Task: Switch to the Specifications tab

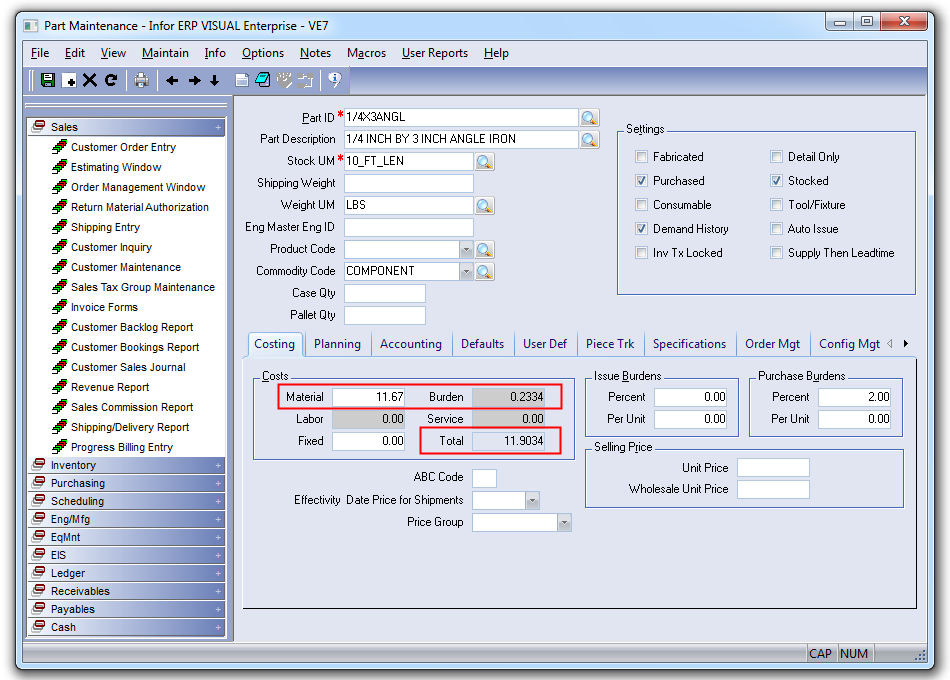Action: [689, 344]
